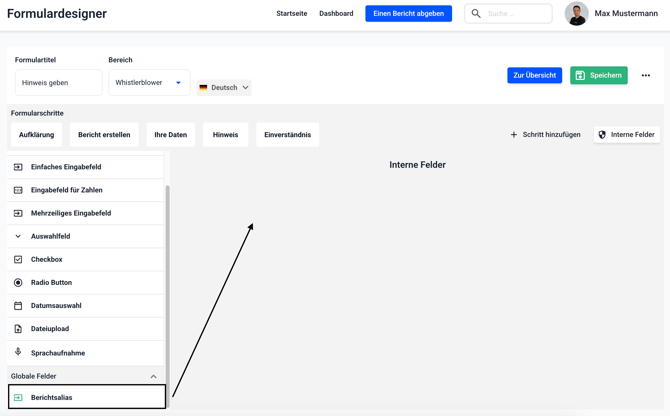Screen dimensions: 670x416
Task: Click the multiline input field icon
Action: 18,213
